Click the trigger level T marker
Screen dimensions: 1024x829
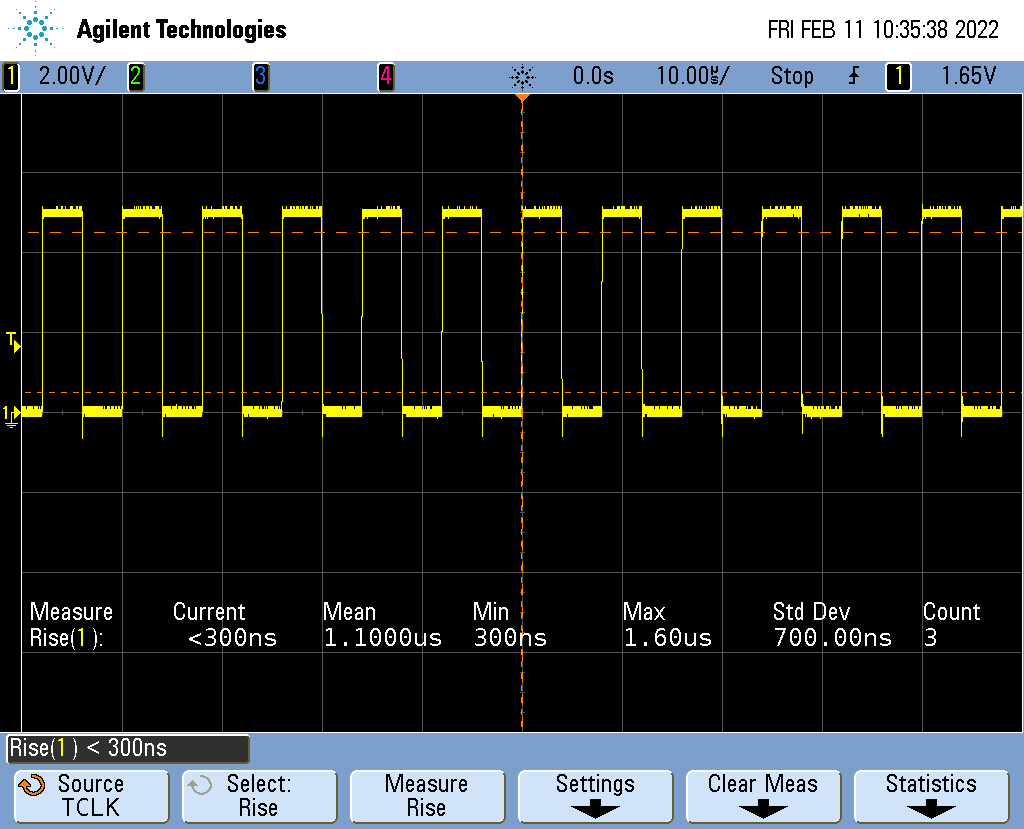(13, 342)
